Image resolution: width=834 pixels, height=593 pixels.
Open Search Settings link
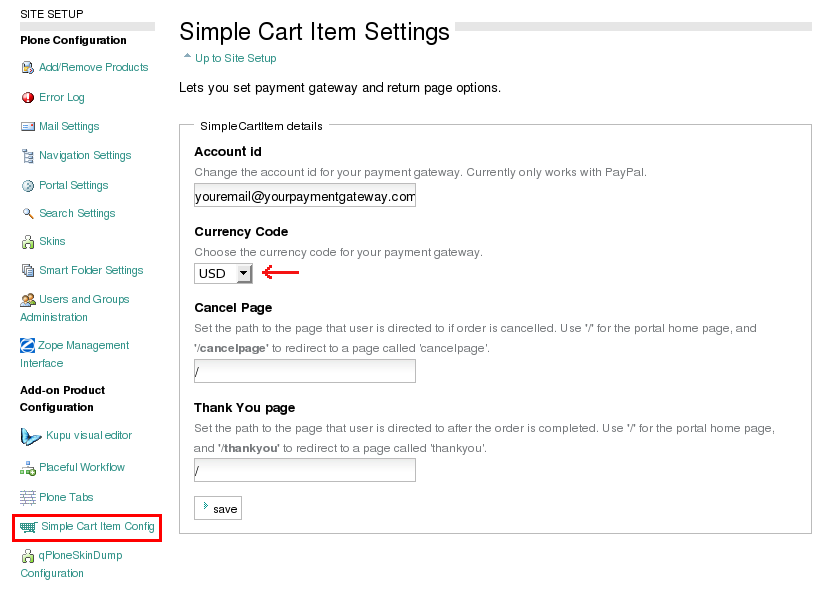[x=77, y=213]
